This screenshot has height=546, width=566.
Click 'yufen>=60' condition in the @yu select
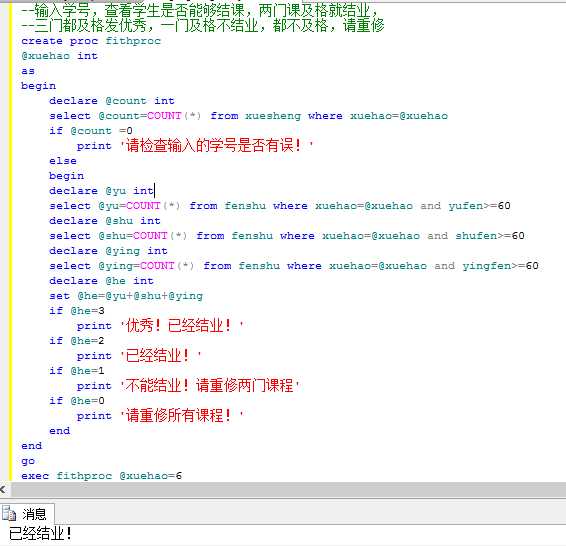tap(479, 206)
